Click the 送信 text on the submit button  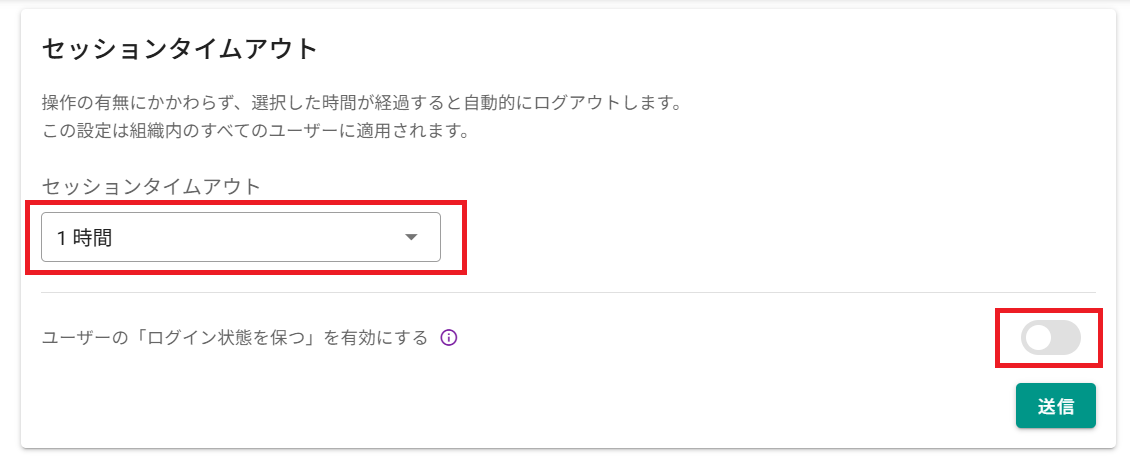[x=1055, y=406]
